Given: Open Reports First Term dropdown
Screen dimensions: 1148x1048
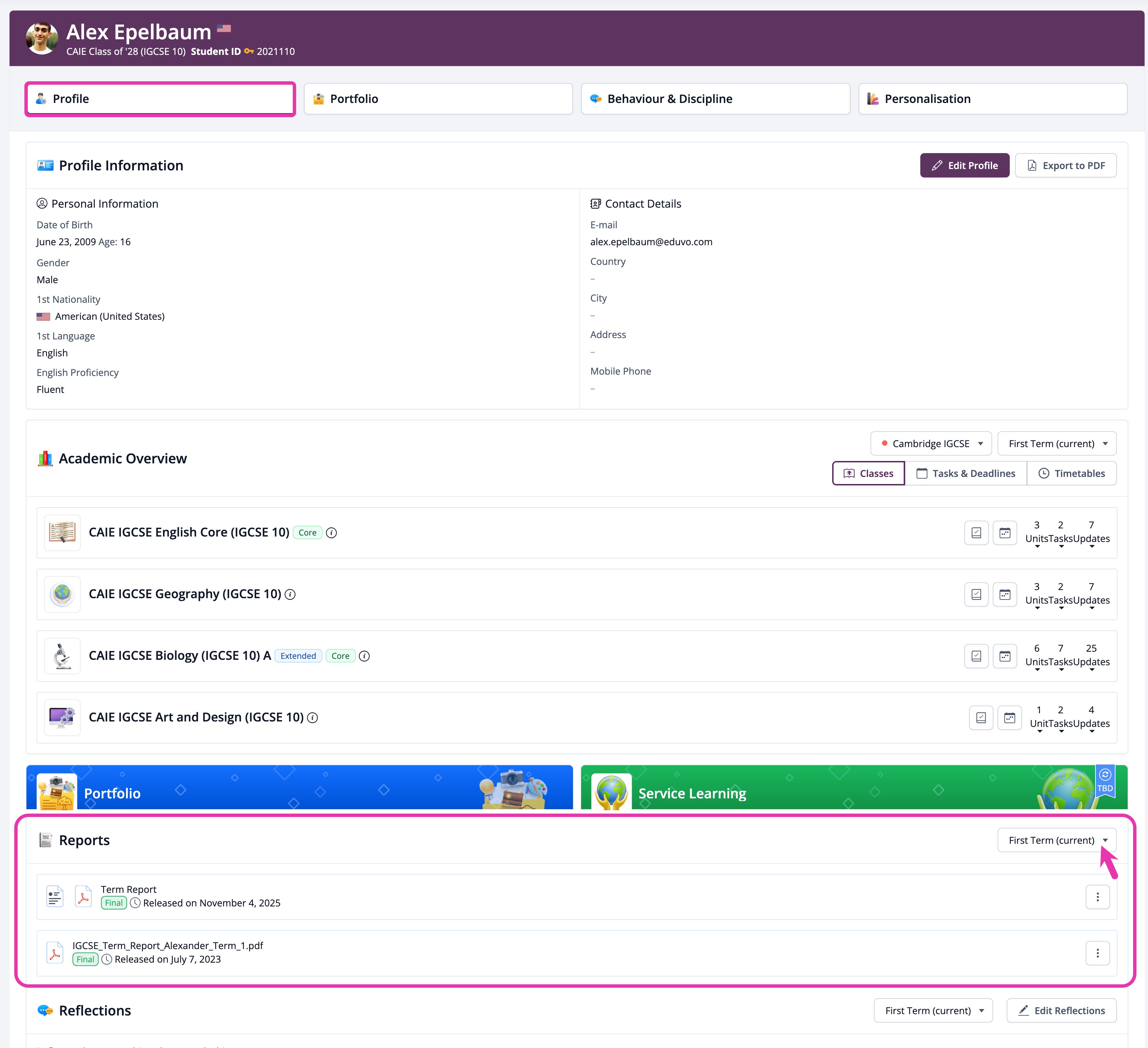Looking at the screenshot, I should [1057, 840].
